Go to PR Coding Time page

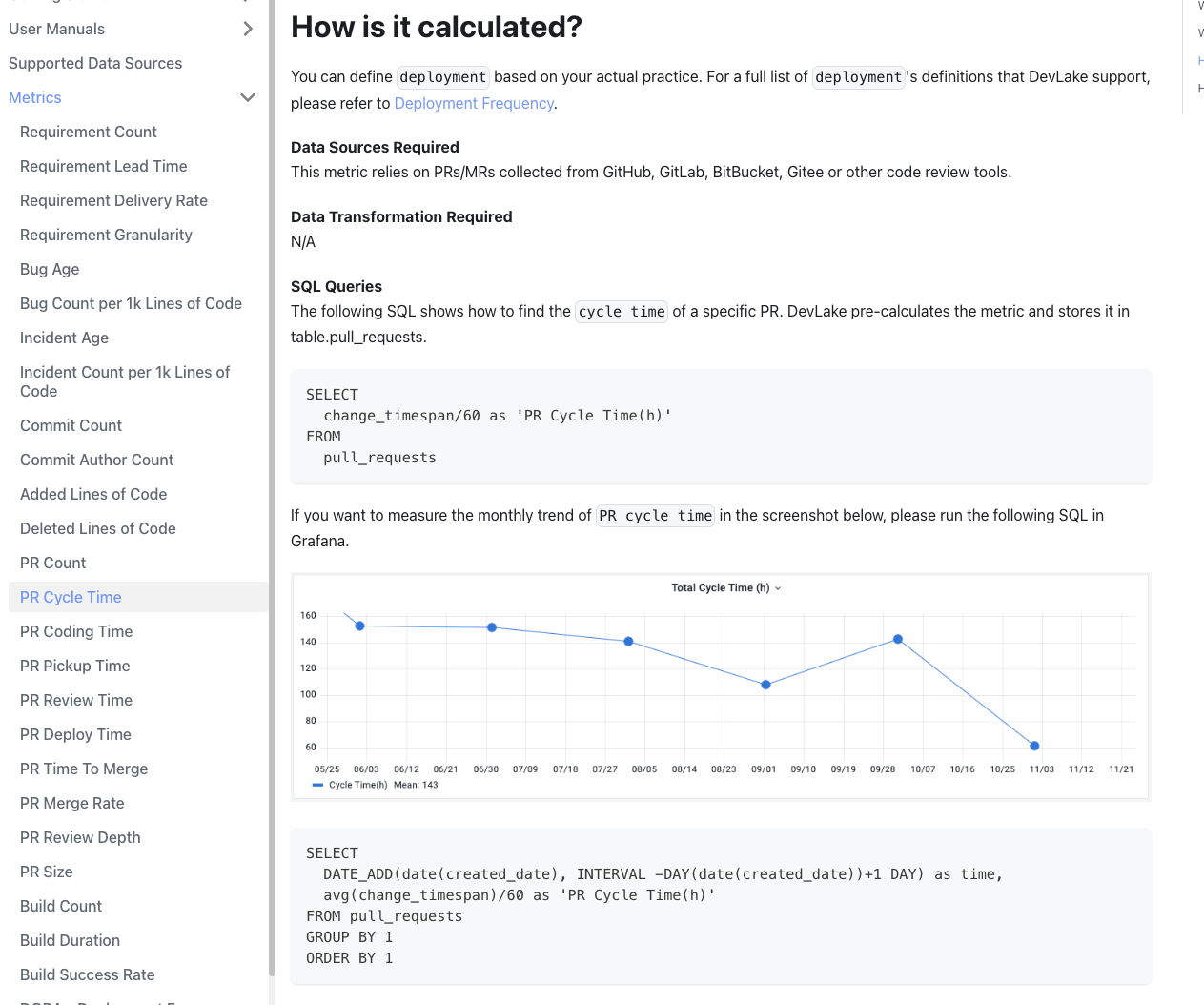tap(76, 631)
